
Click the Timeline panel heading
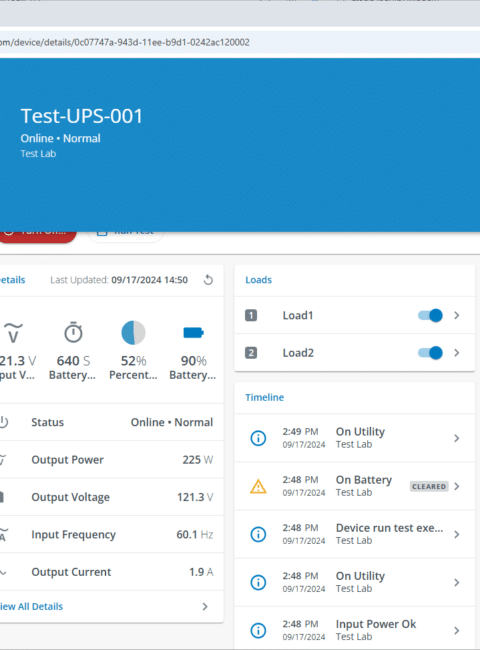point(264,398)
